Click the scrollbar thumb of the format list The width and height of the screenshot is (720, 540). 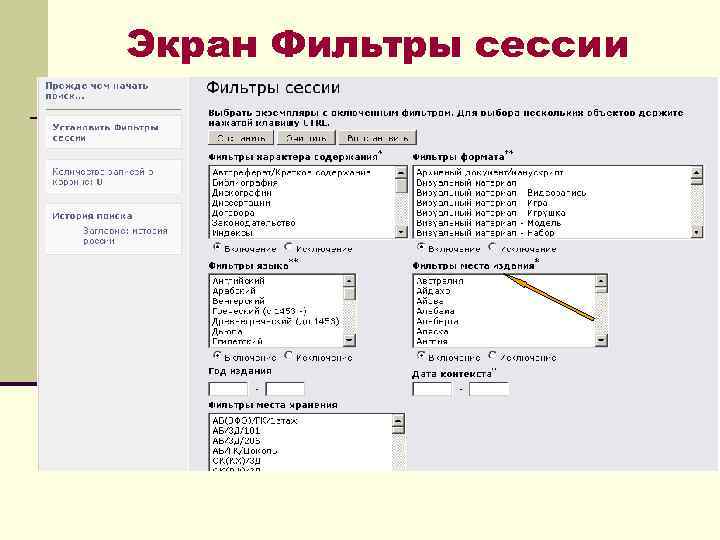[x=697, y=181]
